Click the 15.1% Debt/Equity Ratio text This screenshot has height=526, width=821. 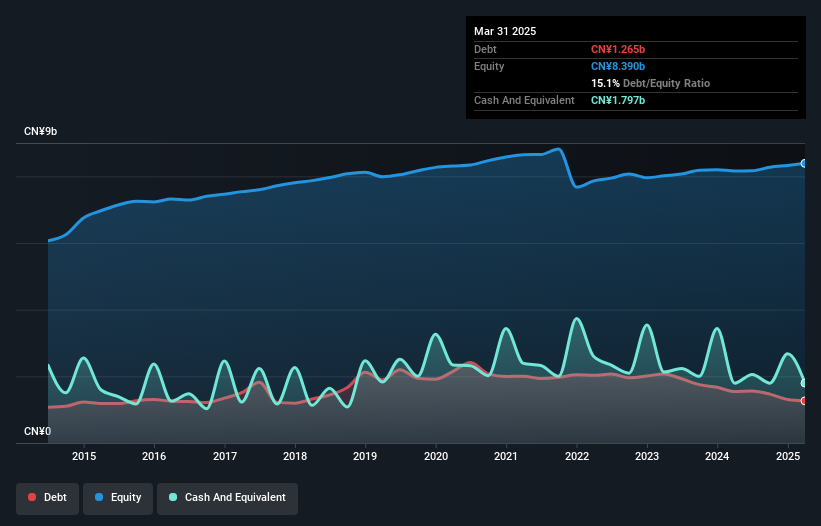pos(650,83)
